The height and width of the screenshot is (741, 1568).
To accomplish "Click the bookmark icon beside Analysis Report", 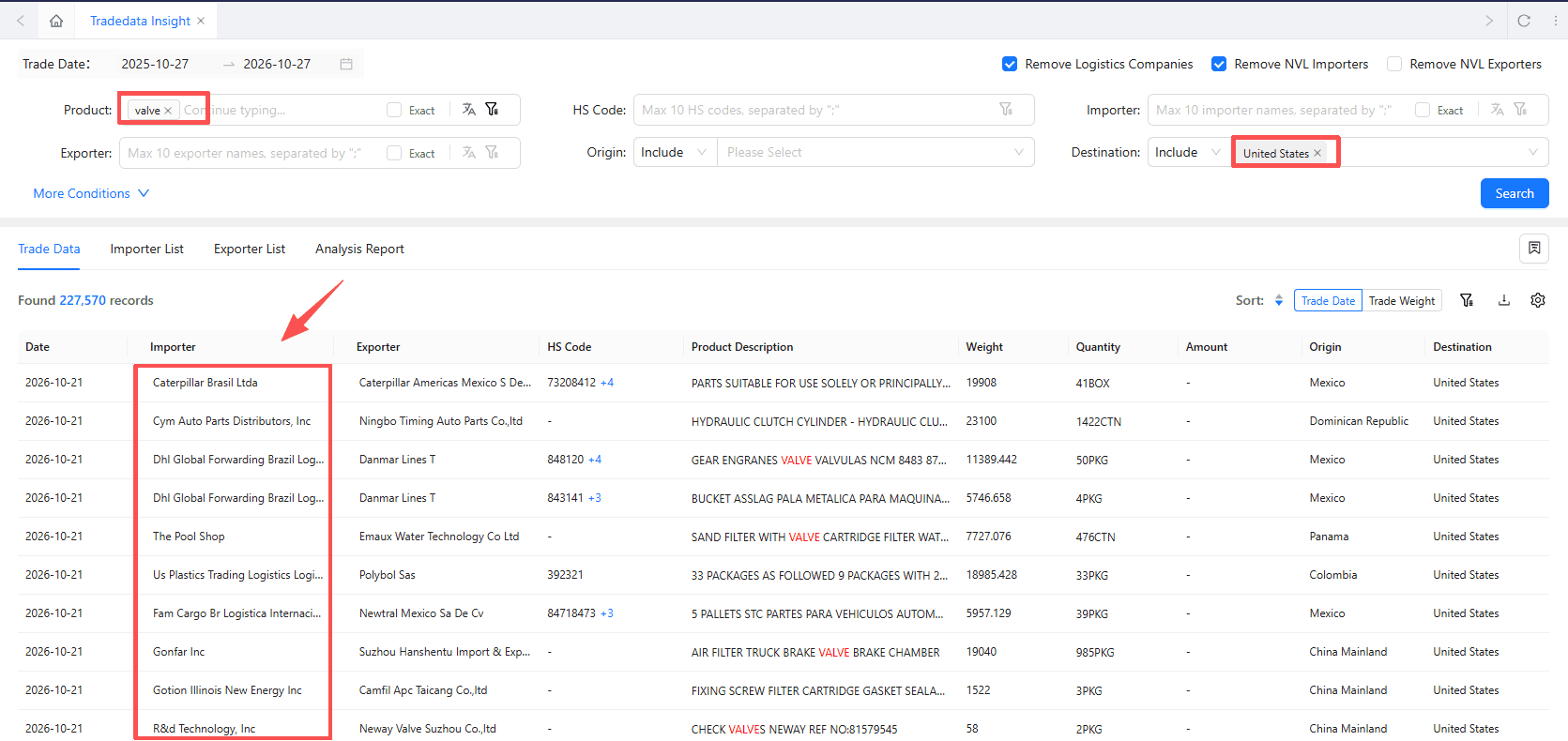I will pos(1534,249).
